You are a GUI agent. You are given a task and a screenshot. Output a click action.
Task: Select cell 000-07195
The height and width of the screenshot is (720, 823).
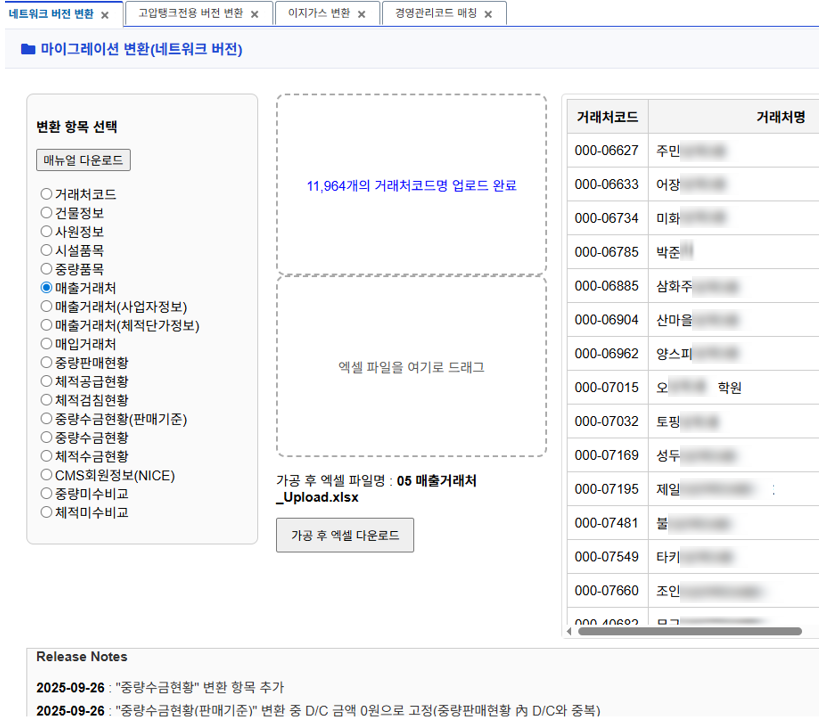607,489
